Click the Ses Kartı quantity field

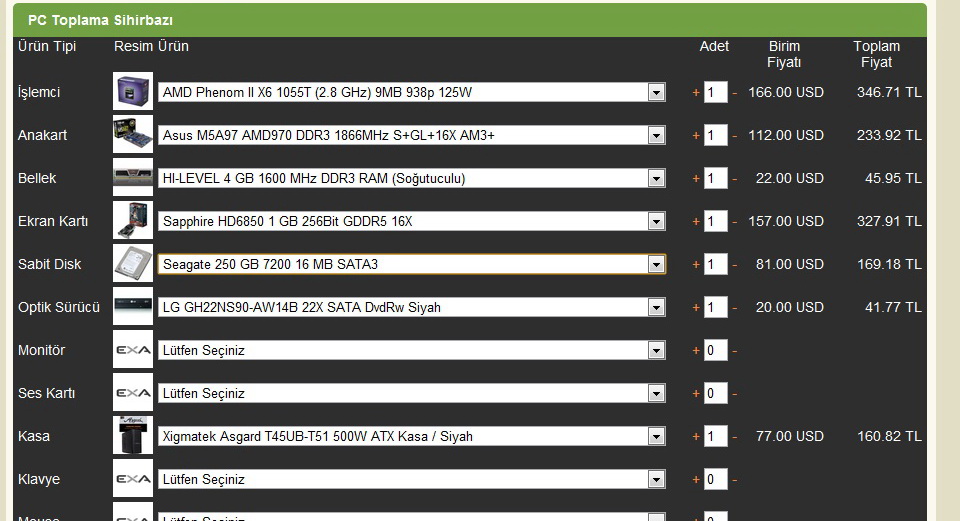tap(715, 394)
